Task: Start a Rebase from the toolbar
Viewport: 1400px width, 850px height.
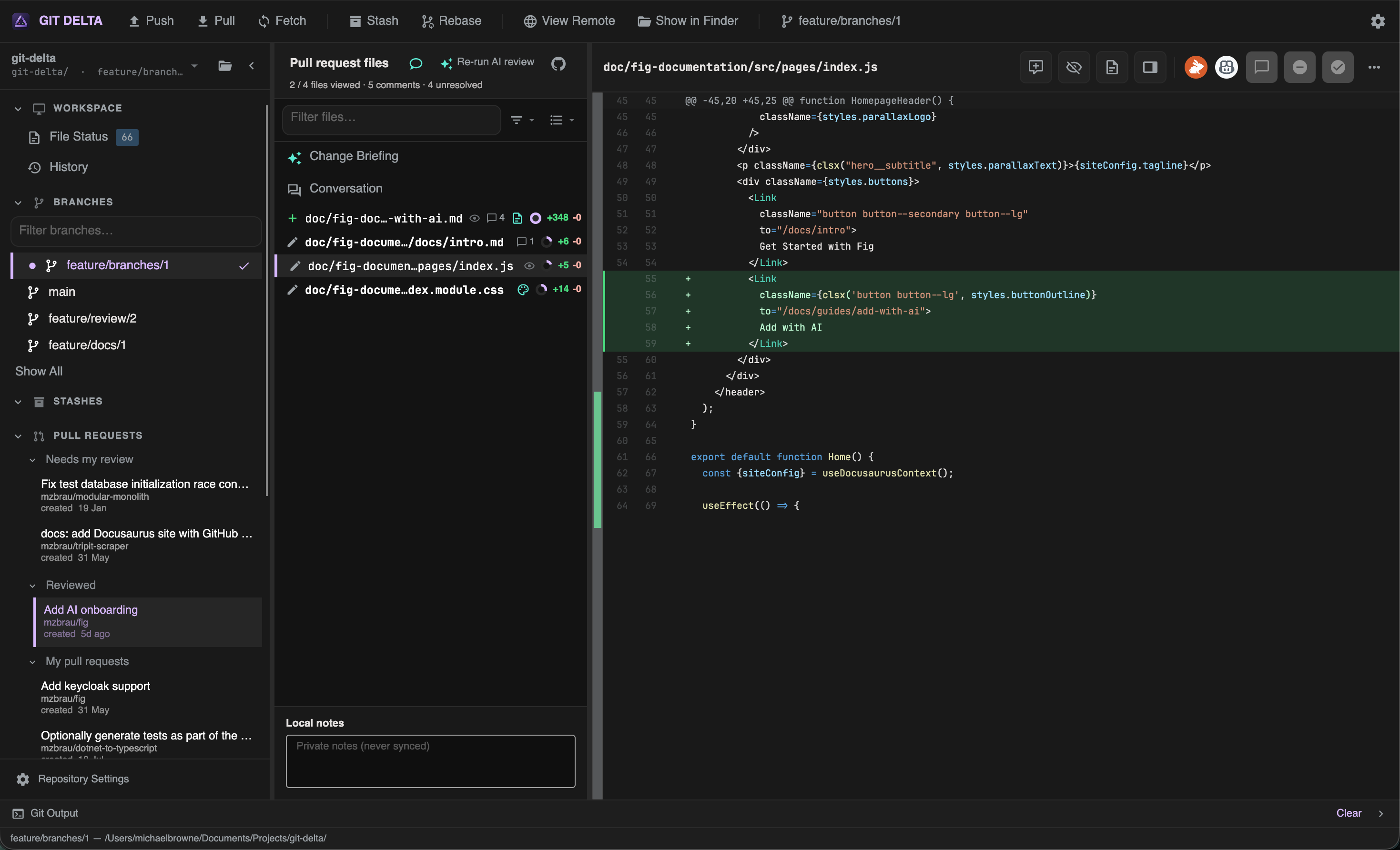Action: [451, 20]
